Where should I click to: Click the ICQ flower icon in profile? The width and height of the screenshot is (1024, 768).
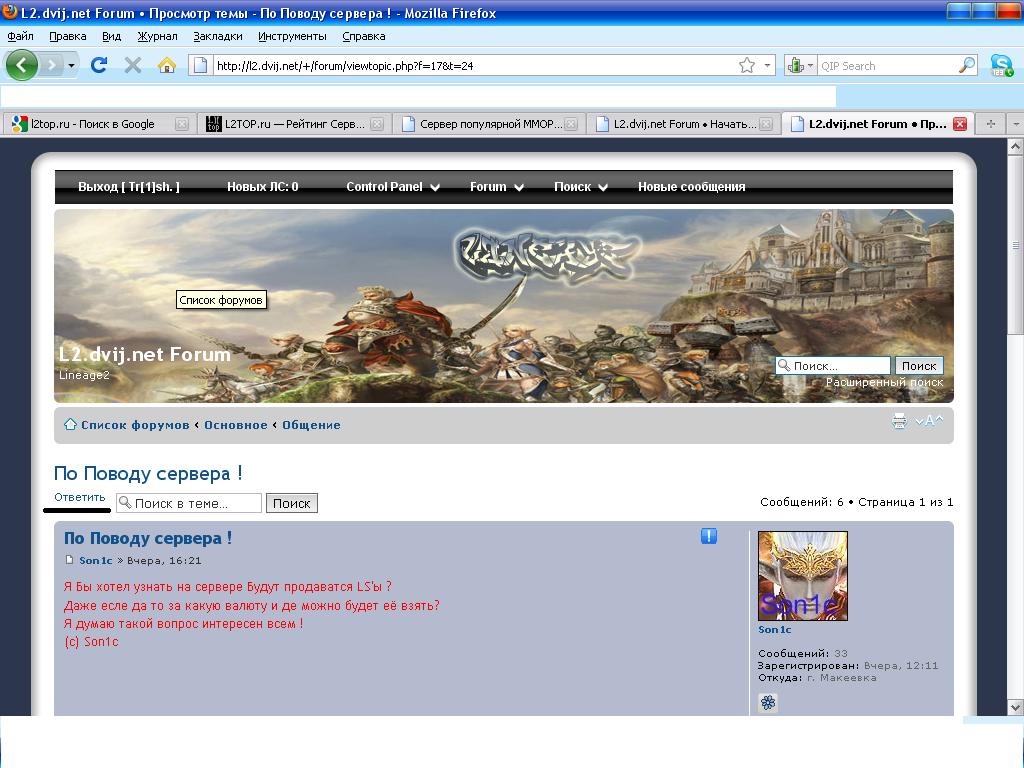(768, 703)
